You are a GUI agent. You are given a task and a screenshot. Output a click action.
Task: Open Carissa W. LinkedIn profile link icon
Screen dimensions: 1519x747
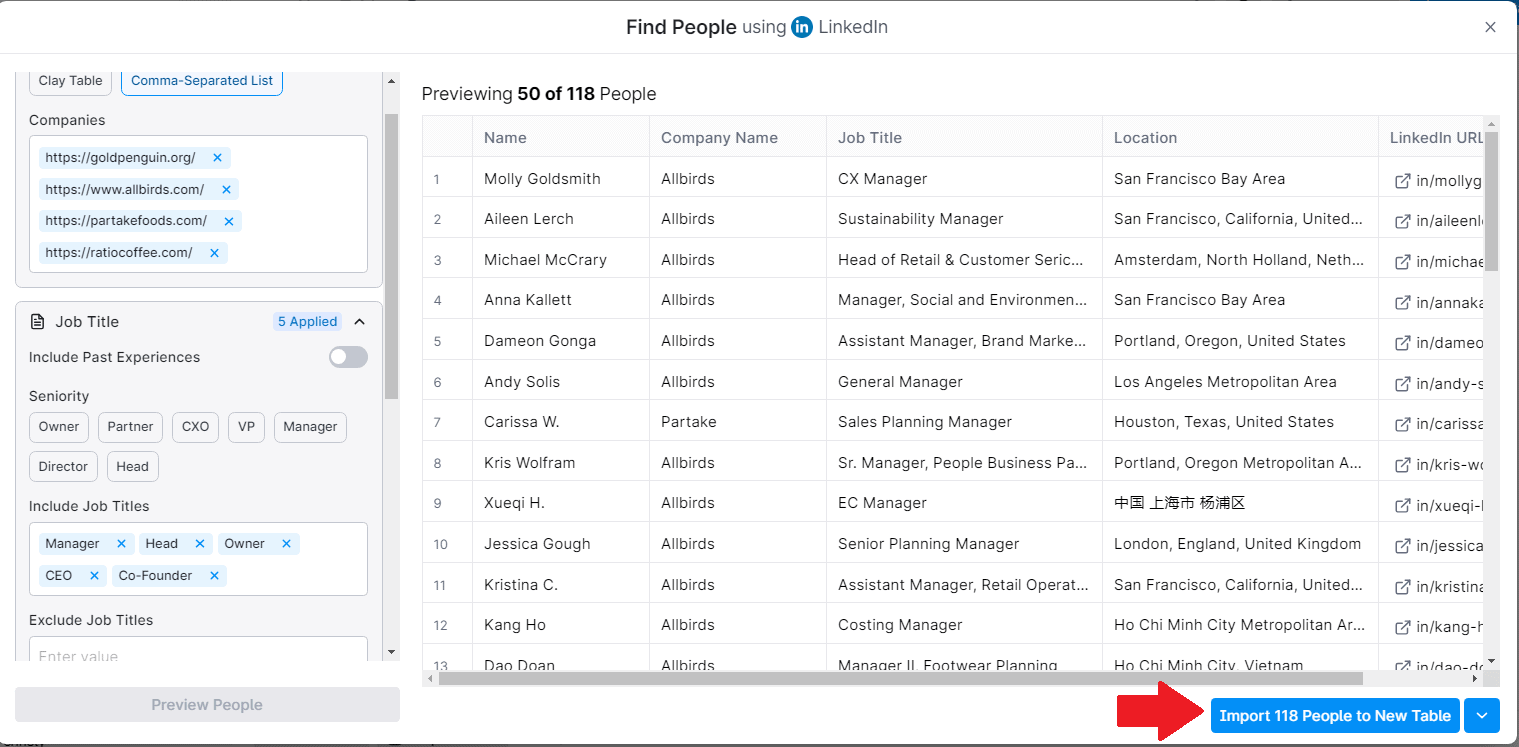(x=1403, y=424)
